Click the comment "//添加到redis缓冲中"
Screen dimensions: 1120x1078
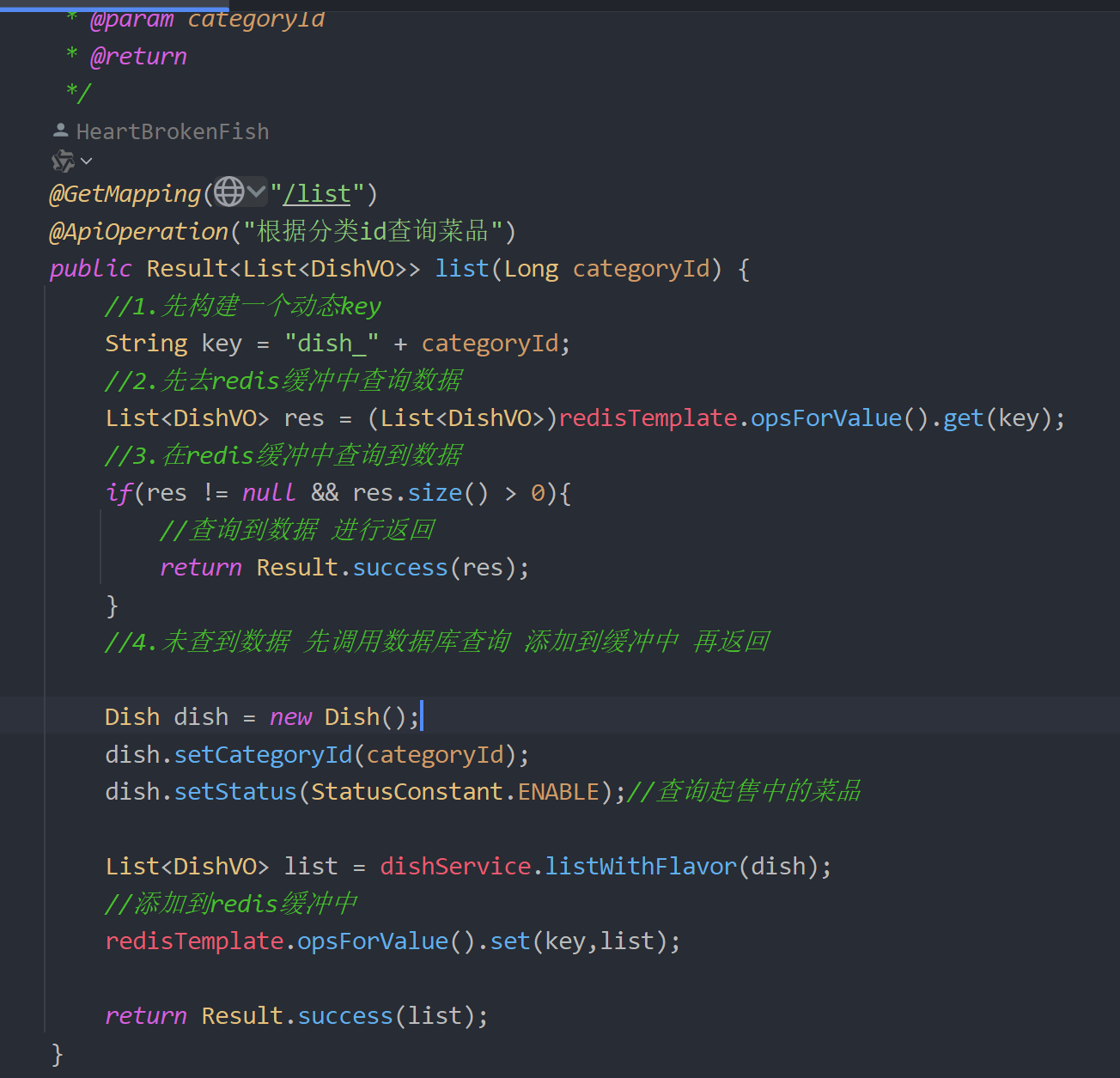point(231,904)
